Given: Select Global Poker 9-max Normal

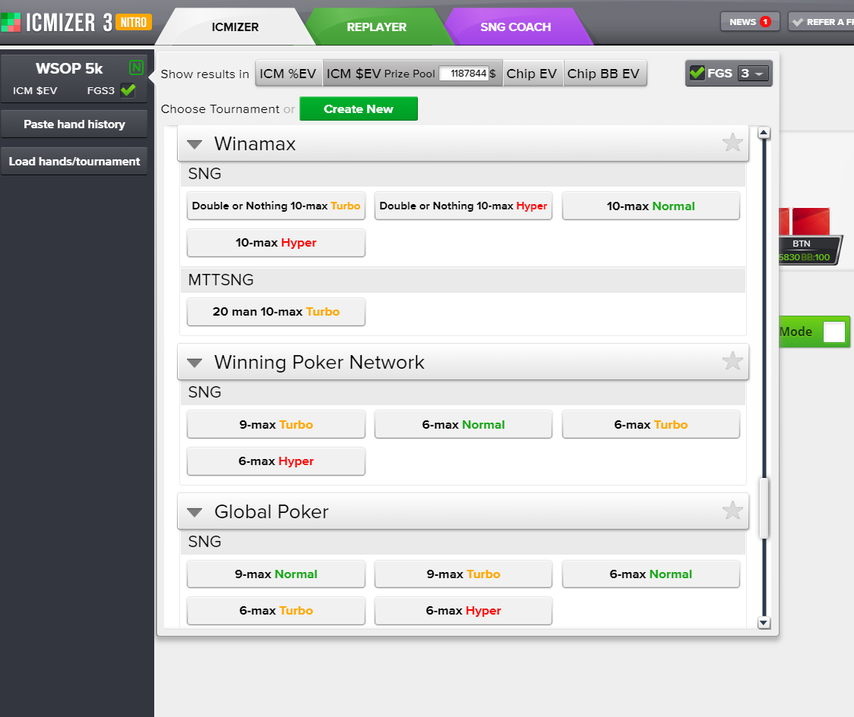Looking at the screenshot, I should coord(276,574).
